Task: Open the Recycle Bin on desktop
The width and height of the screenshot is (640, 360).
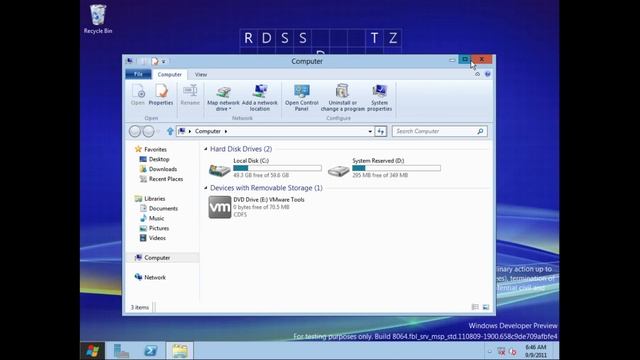Action: point(98,19)
